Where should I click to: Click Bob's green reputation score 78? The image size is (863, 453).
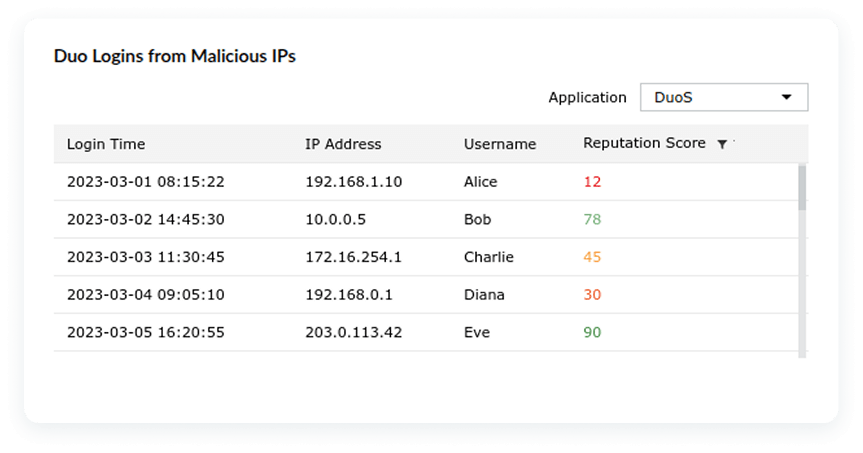pyautogui.click(x=592, y=220)
